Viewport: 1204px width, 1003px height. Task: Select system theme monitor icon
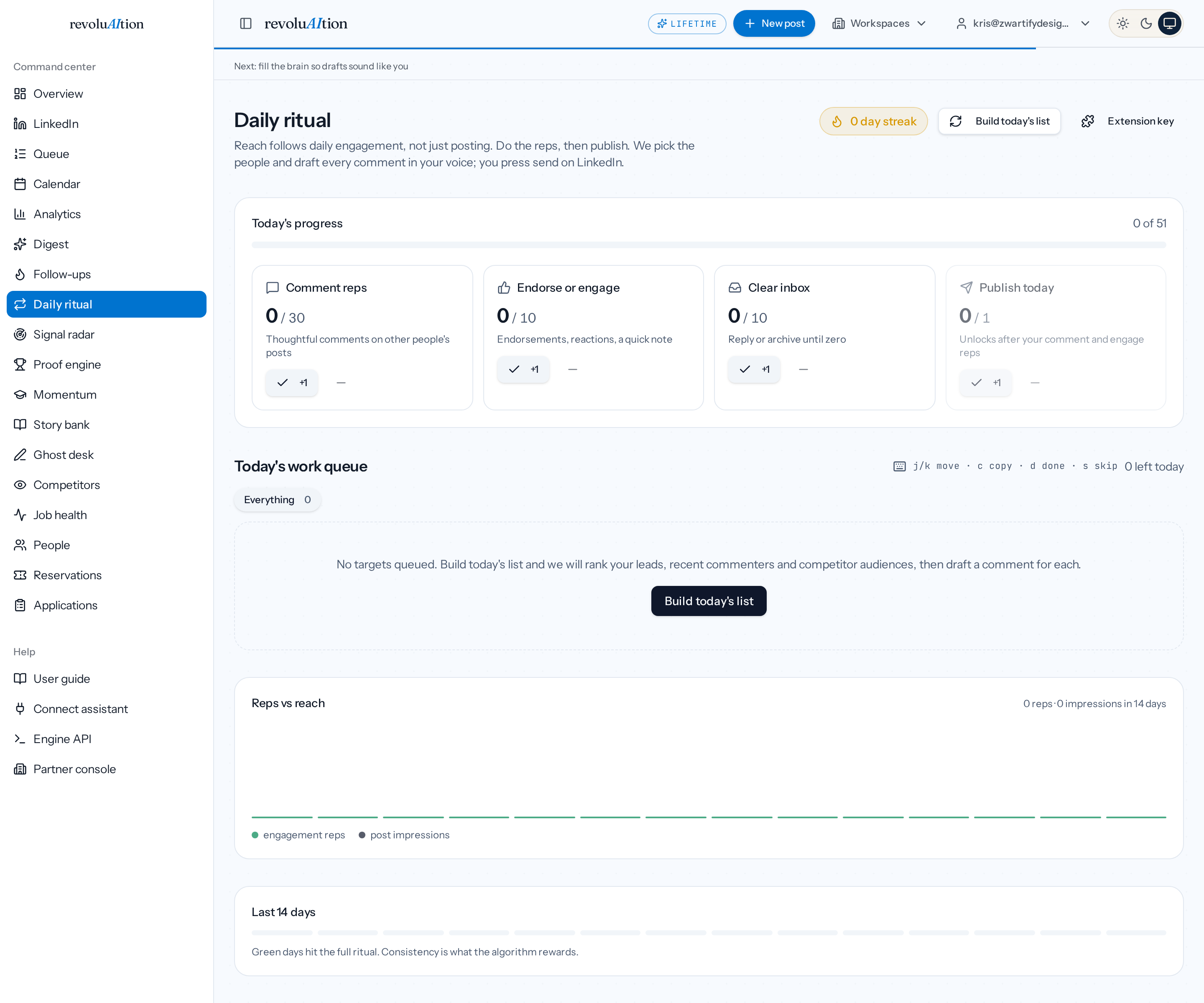pos(1170,23)
